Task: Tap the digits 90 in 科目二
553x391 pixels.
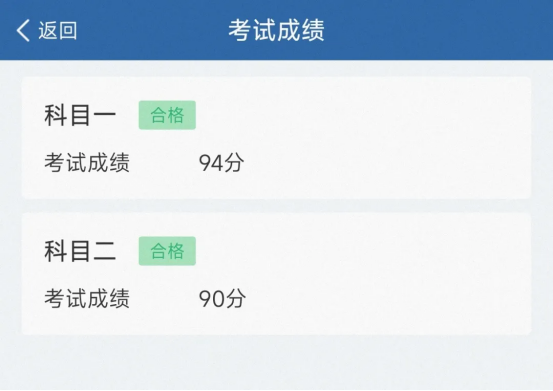Action: click(x=211, y=299)
